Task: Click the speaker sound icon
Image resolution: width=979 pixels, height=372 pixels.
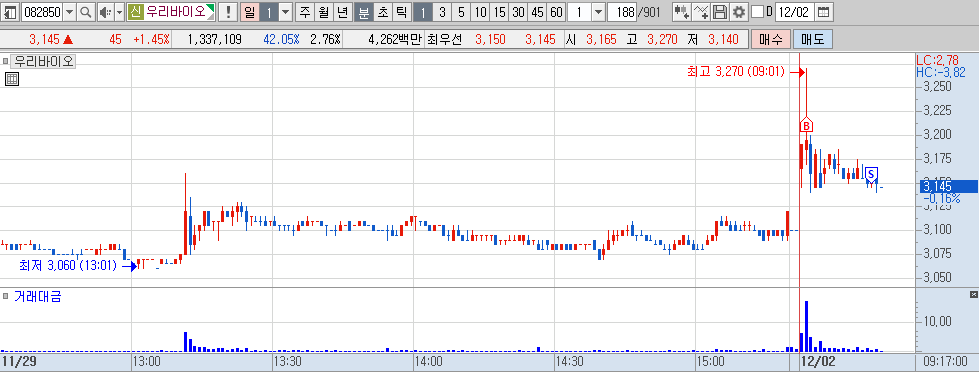Action: click(x=105, y=12)
